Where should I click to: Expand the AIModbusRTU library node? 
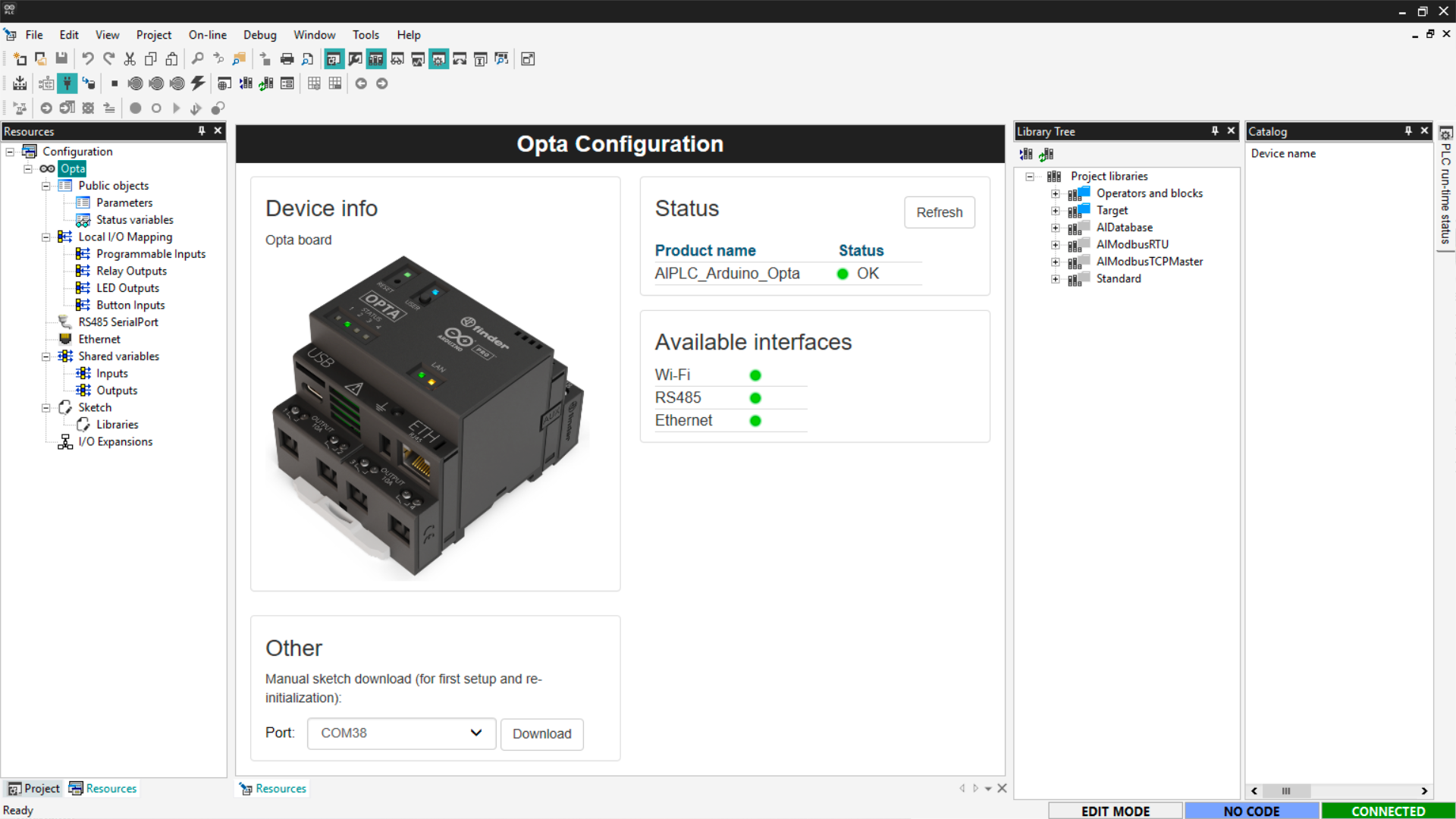pos(1055,245)
